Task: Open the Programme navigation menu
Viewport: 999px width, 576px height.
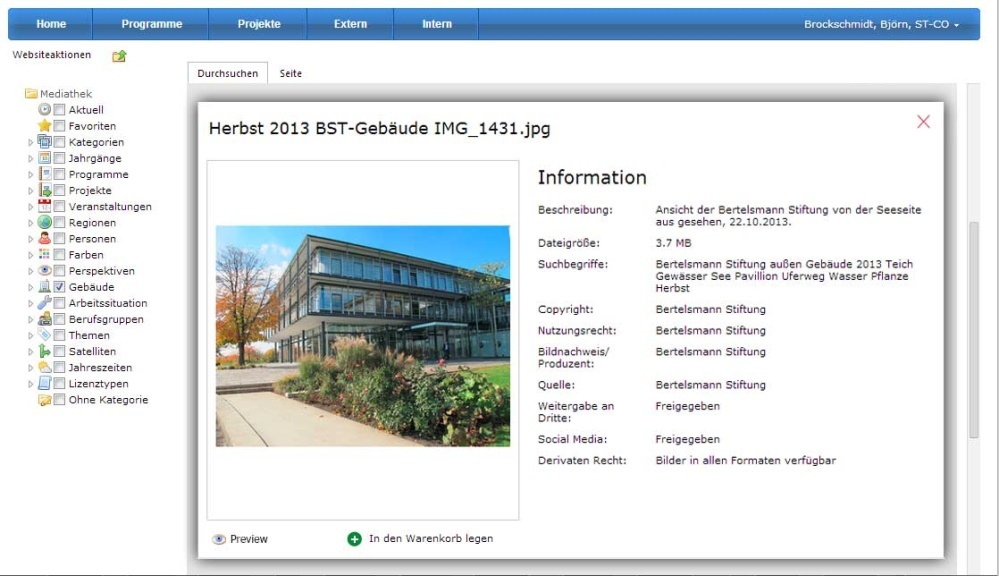Action: [x=152, y=24]
